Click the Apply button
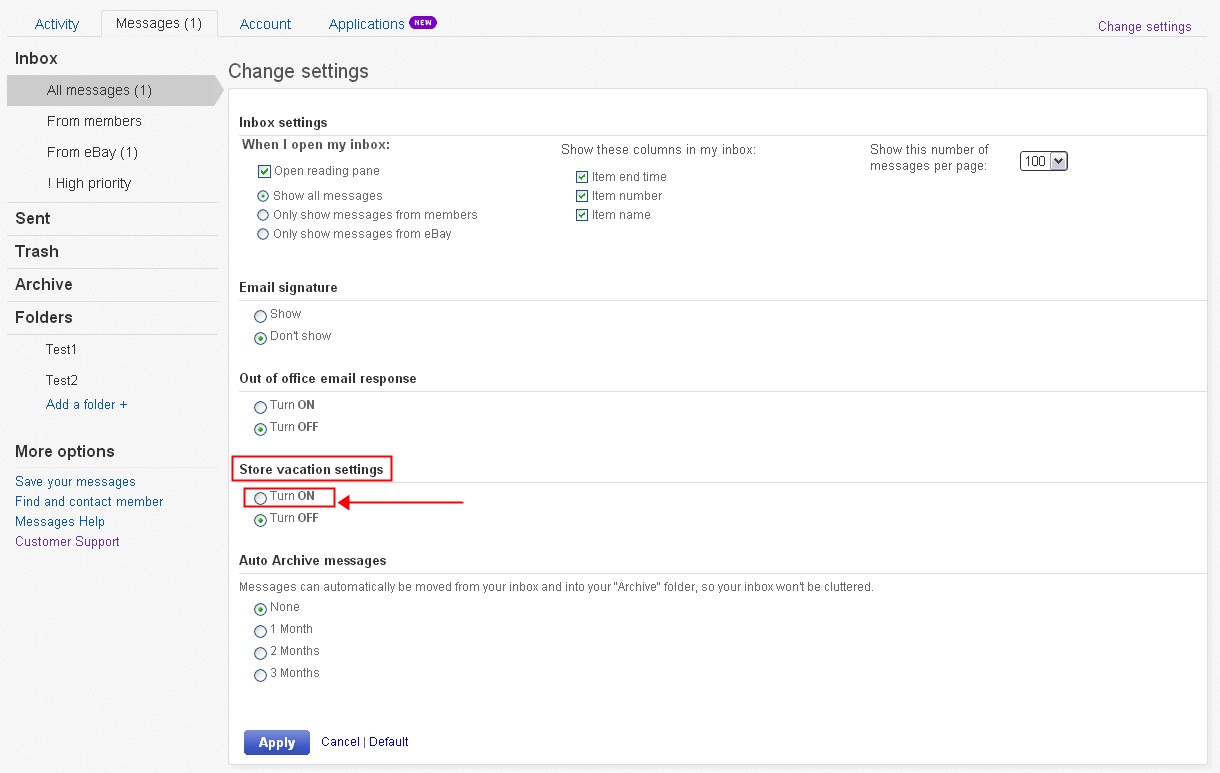The height and width of the screenshot is (773, 1220). pyautogui.click(x=276, y=742)
